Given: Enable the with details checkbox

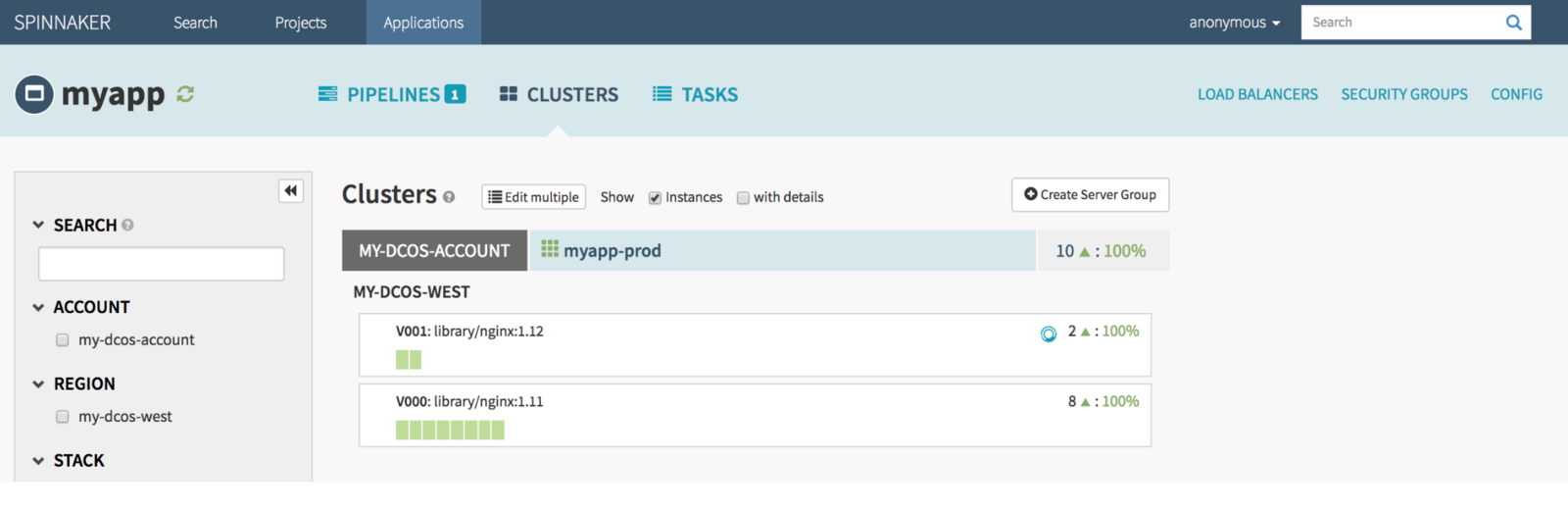Looking at the screenshot, I should [743, 197].
